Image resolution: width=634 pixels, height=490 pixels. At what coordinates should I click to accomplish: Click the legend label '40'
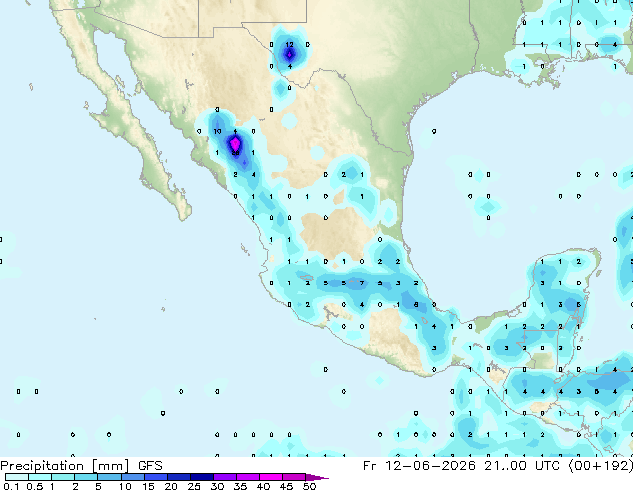tap(263, 486)
